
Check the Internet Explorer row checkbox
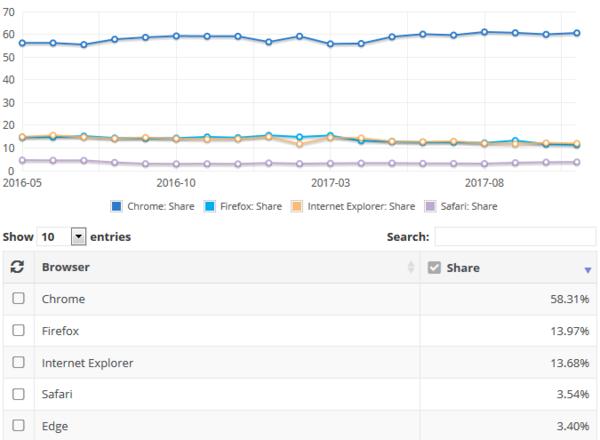[18, 362]
